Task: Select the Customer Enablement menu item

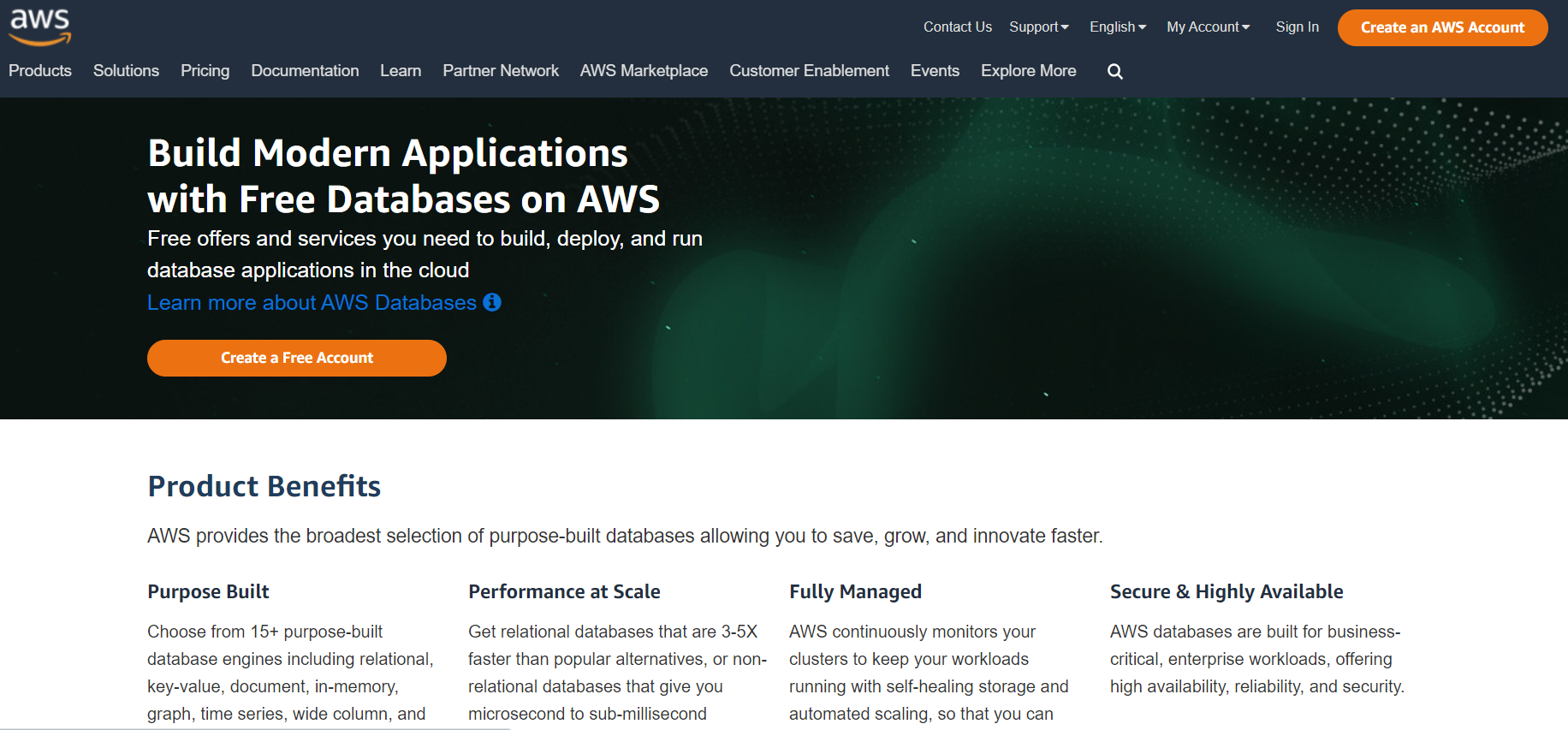Action: pos(809,71)
